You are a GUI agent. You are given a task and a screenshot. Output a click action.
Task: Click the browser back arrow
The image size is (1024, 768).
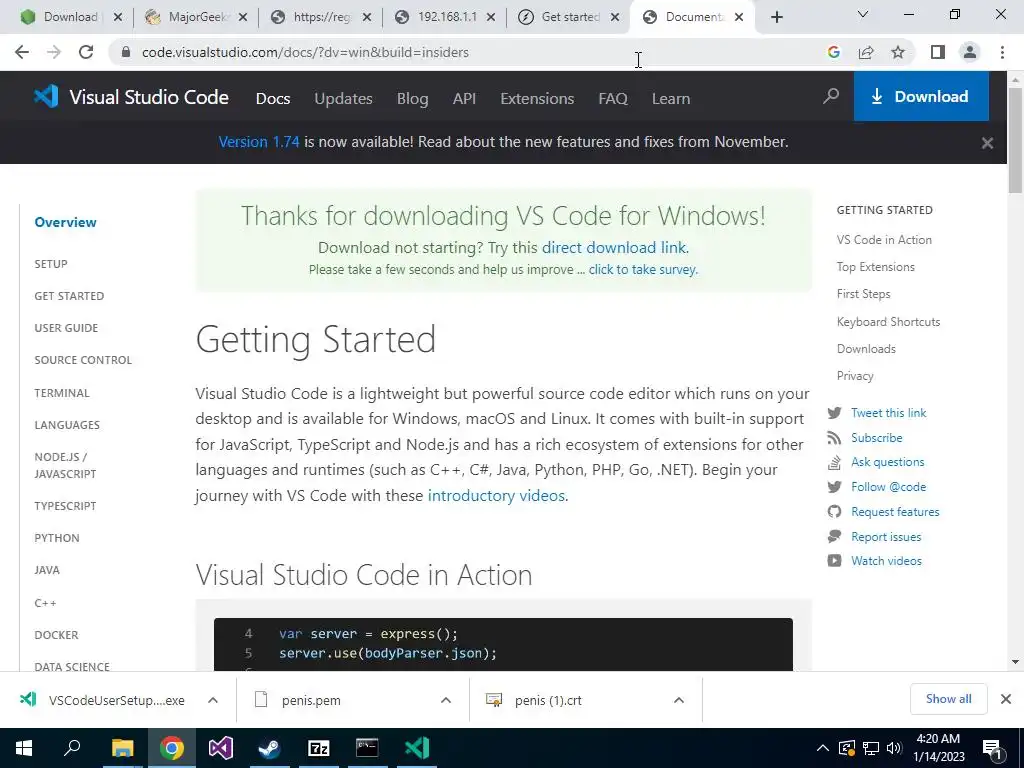click(x=22, y=52)
